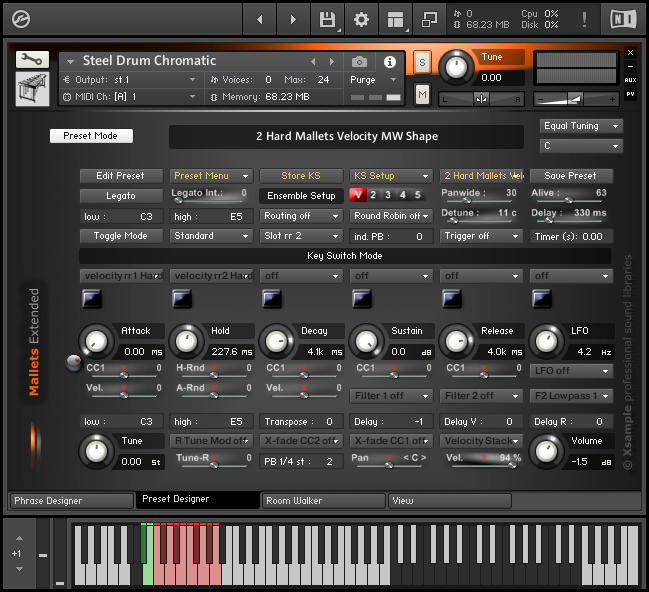This screenshot has height=592, width=649.
Task: Click the LFO knob
Action: pos(546,342)
